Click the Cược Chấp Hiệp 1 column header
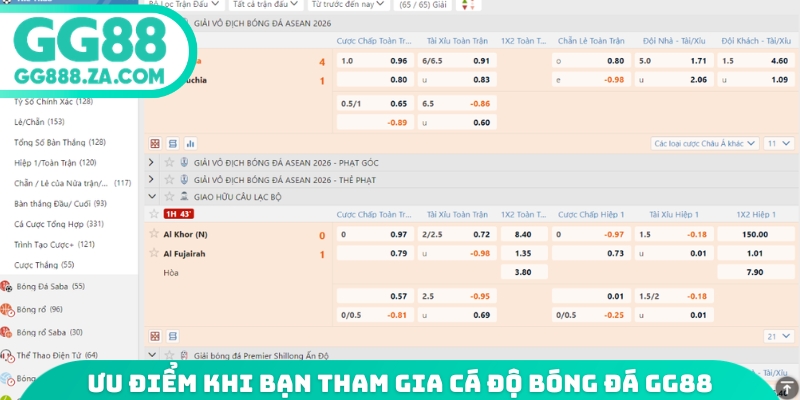 (x=591, y=215)
